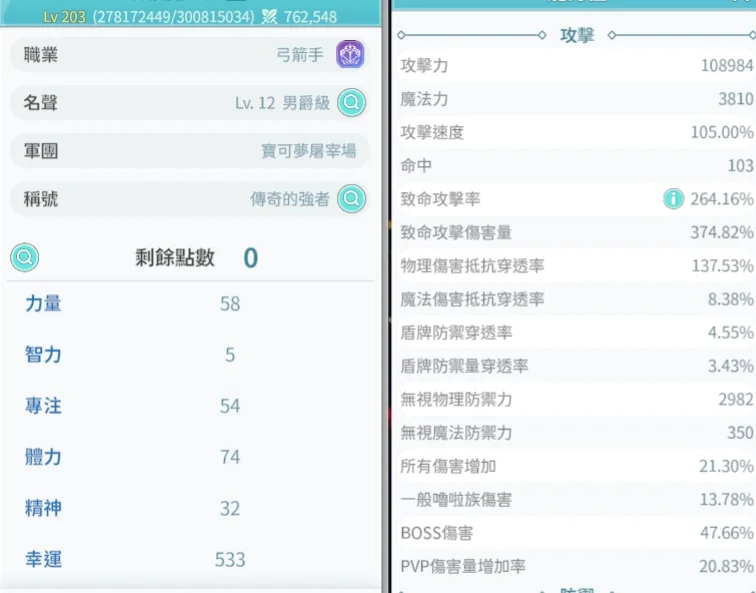This screenshot has height=593, width=756.
Task: Tap the 精神 stat label
Action: 43,508
